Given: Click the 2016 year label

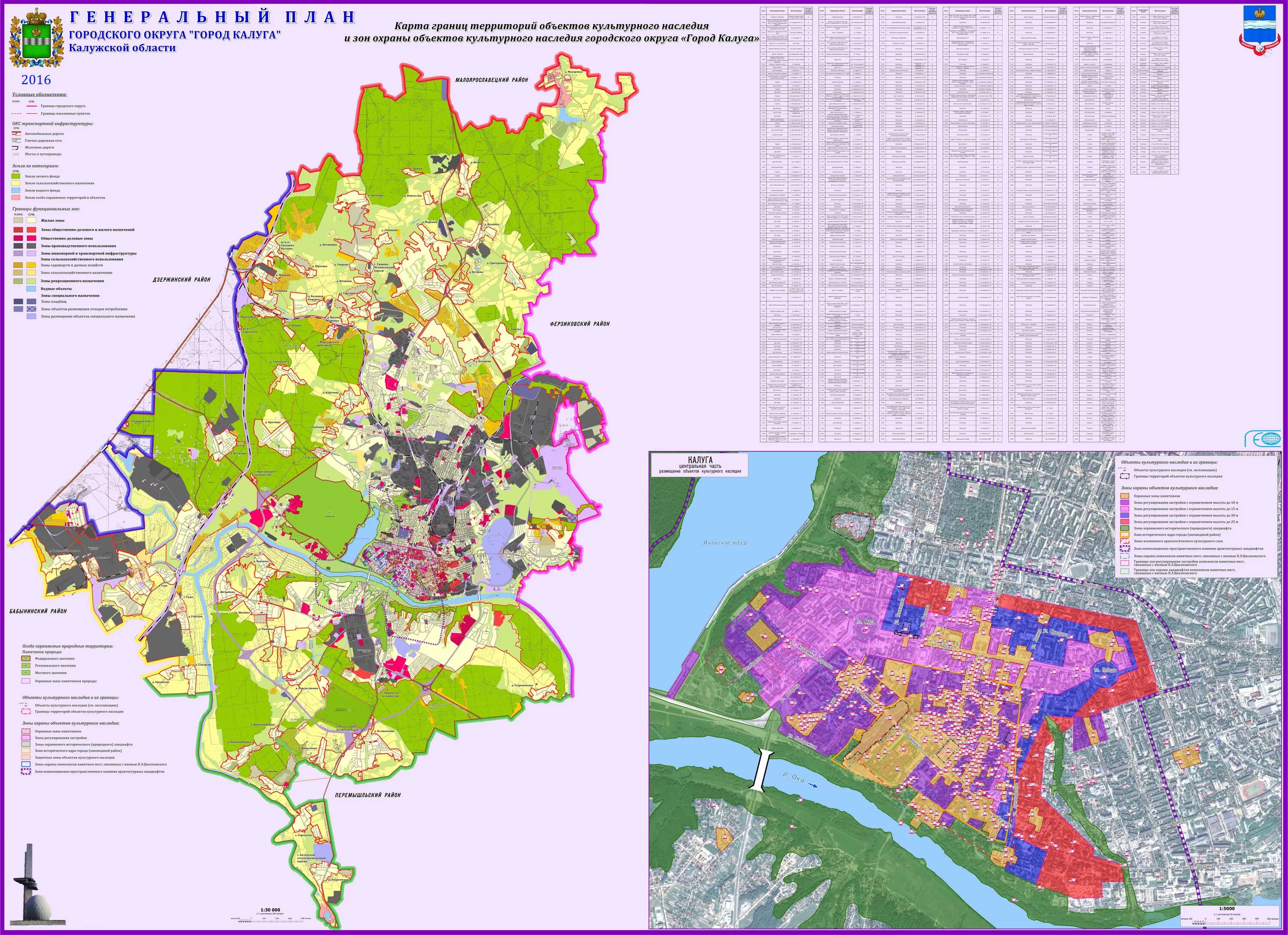Looking at the screenshot, I should pyautogui.click(x=36, y=80).
